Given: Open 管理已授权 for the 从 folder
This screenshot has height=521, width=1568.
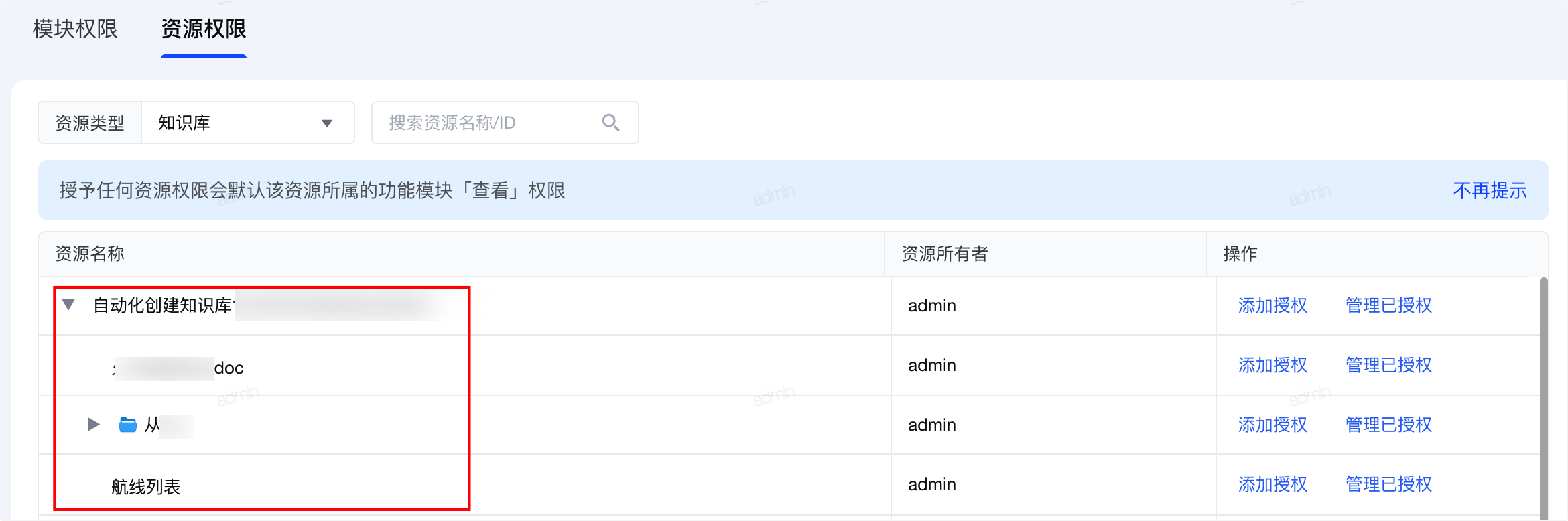Looking at the screenshot, I should pos(1388,425).
